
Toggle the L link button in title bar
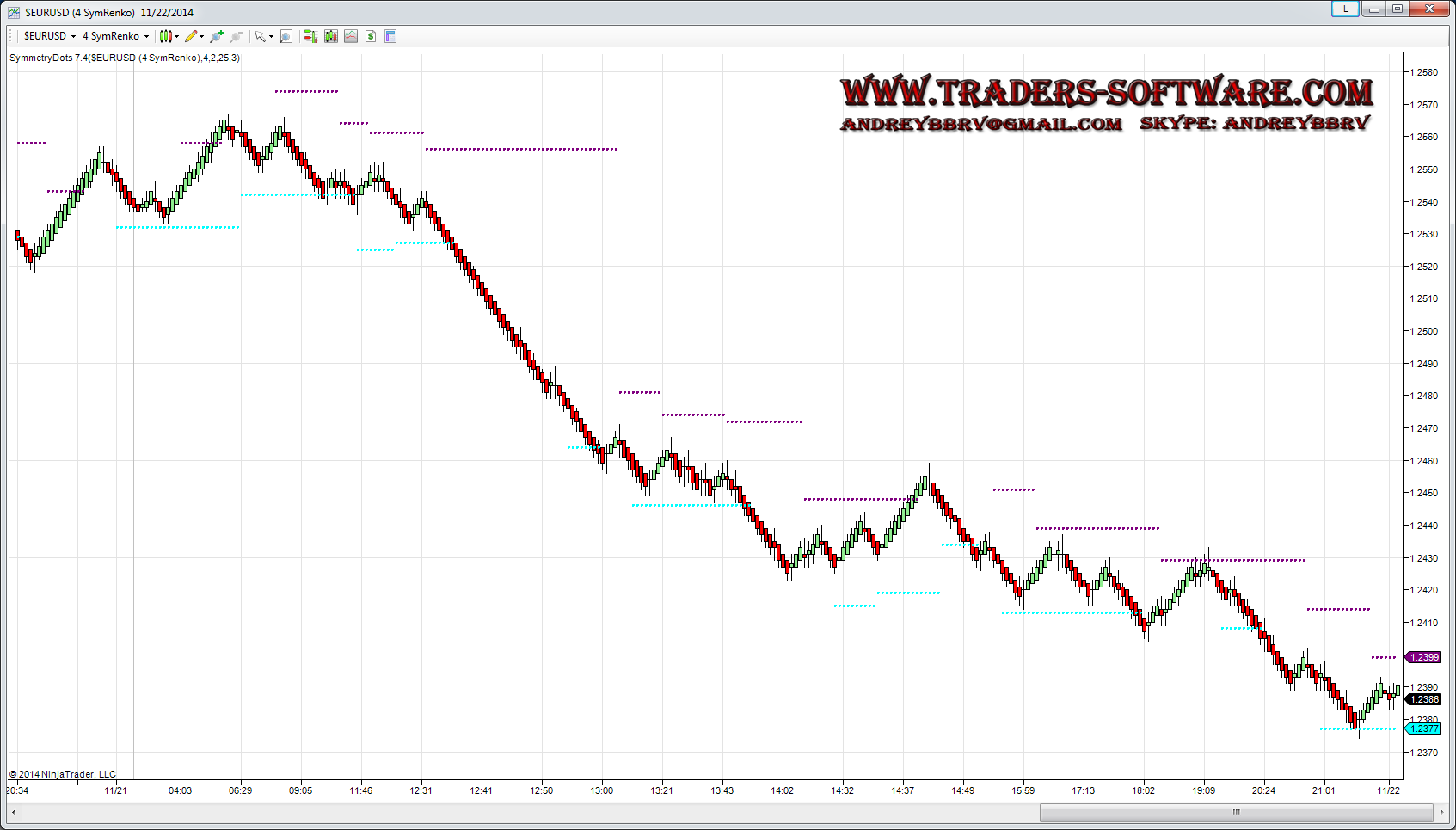[1345, 9]
